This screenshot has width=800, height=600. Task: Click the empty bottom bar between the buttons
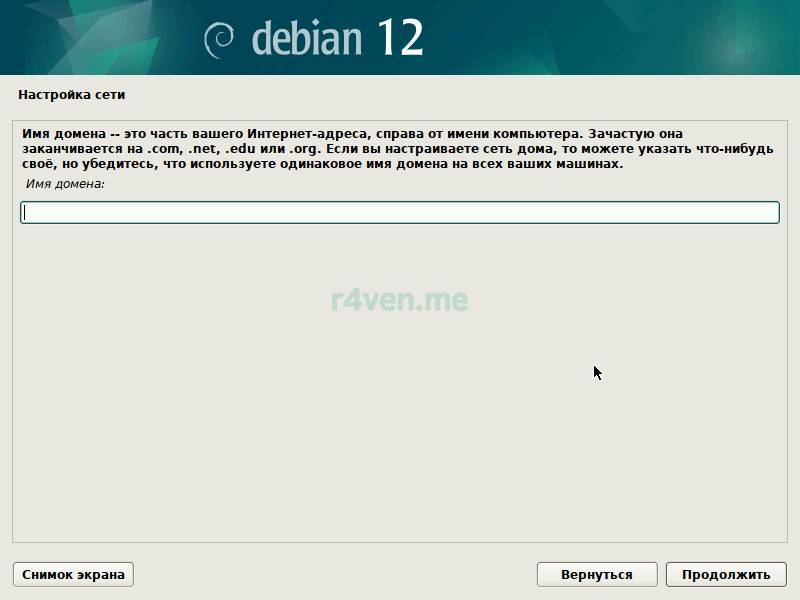(x=335, y=574)
